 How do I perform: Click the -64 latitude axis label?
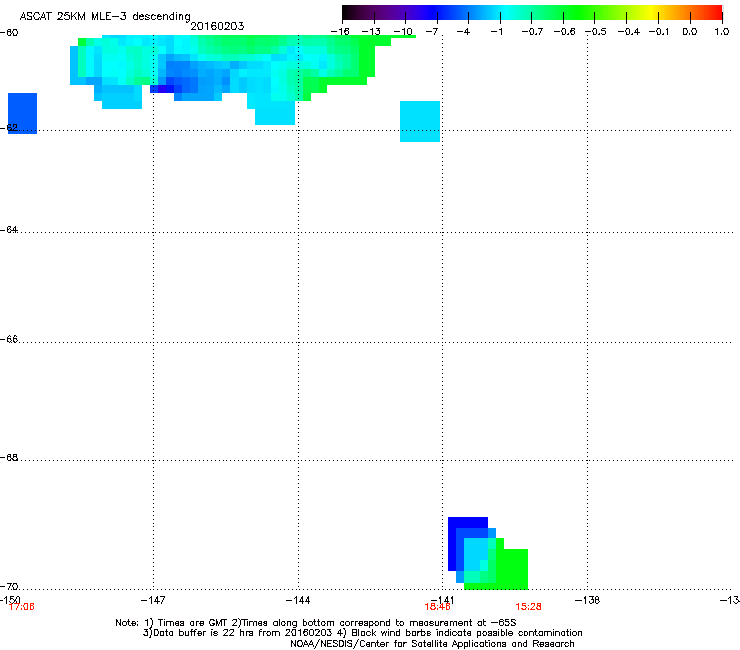coord(9,229)
